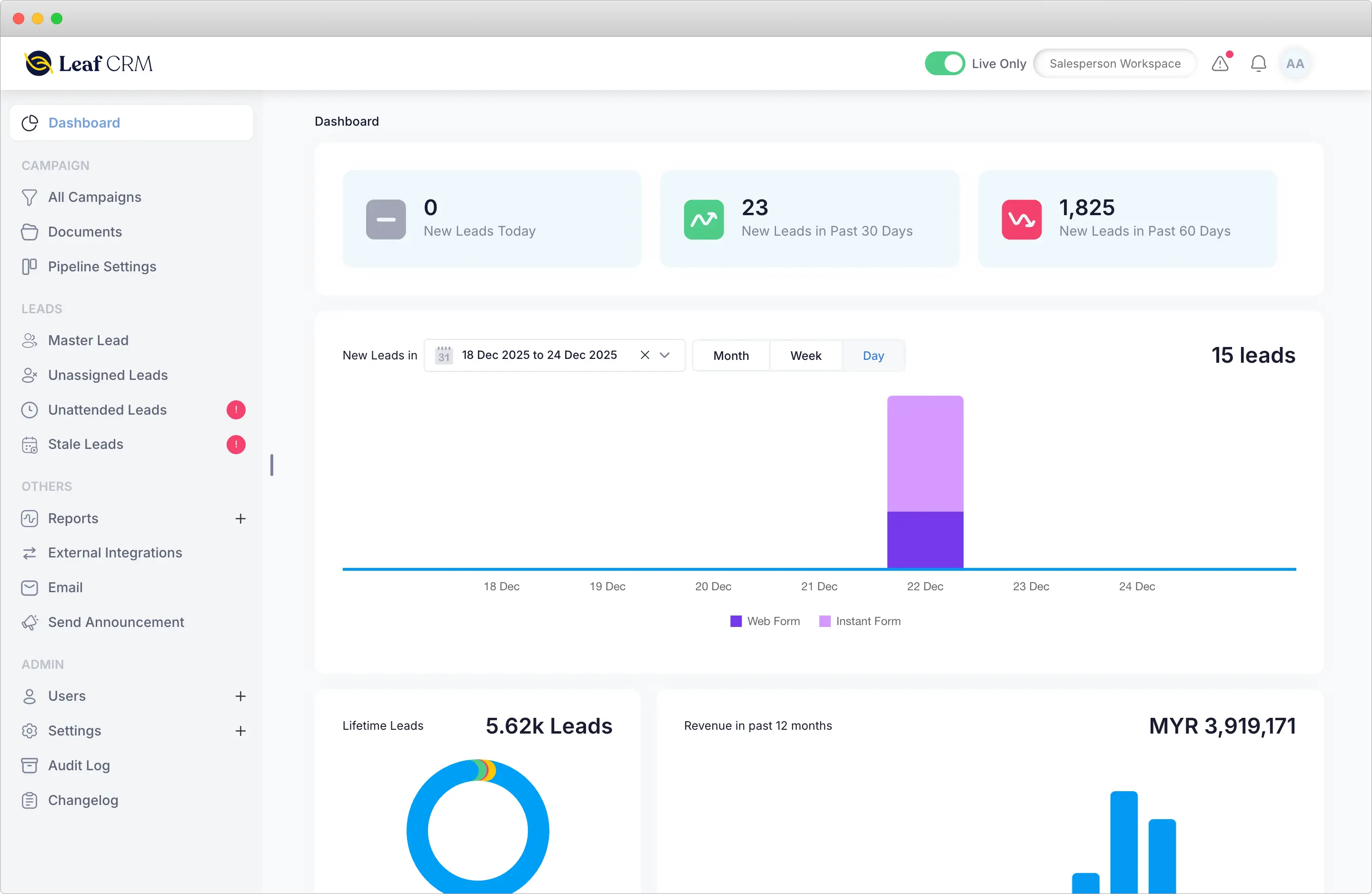Add a new Report via plus button

(x=240, y=518)
